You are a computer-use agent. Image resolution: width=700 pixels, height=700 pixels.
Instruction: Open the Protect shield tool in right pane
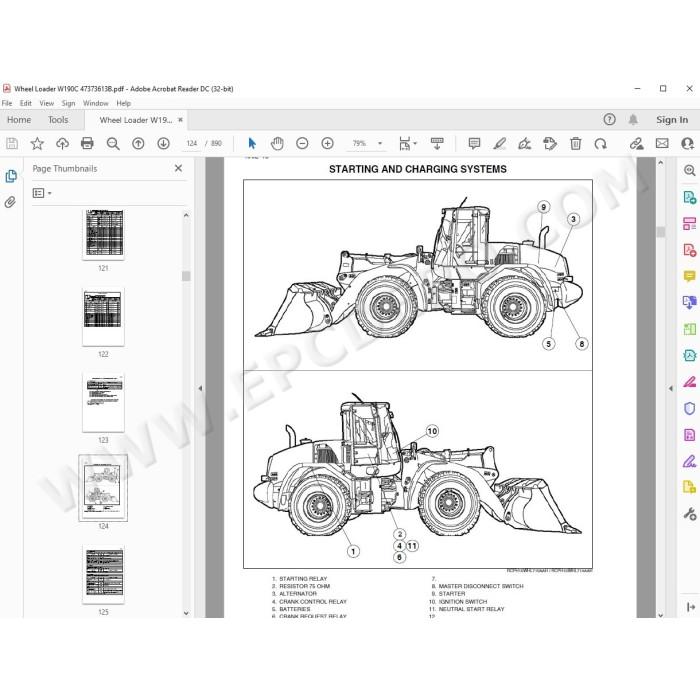click(690, 408)
